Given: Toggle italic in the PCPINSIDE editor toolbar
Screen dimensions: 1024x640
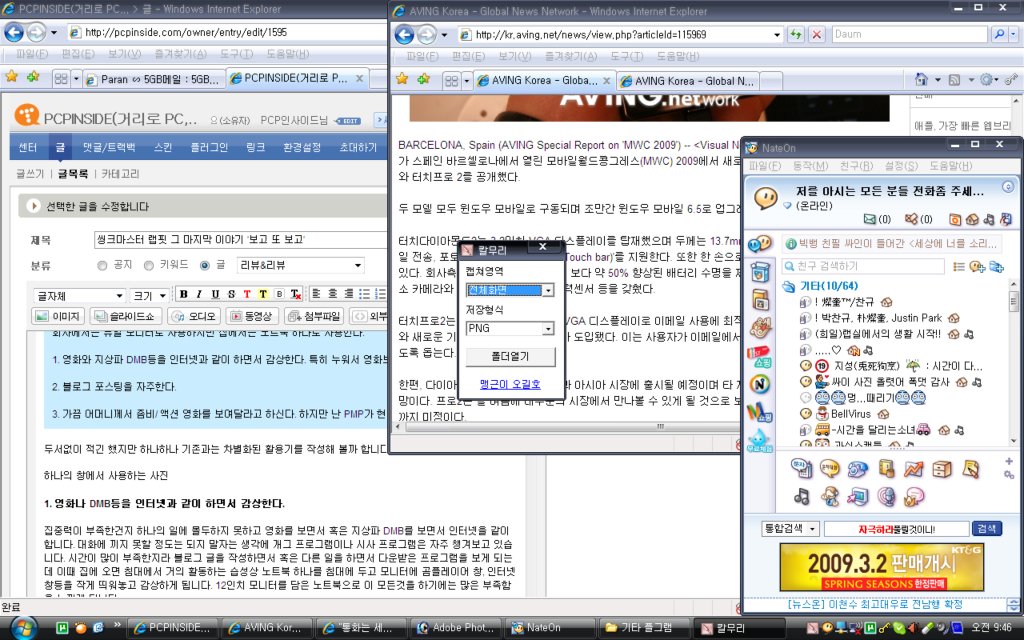Looking at the screenshot, I should [199, 295].
